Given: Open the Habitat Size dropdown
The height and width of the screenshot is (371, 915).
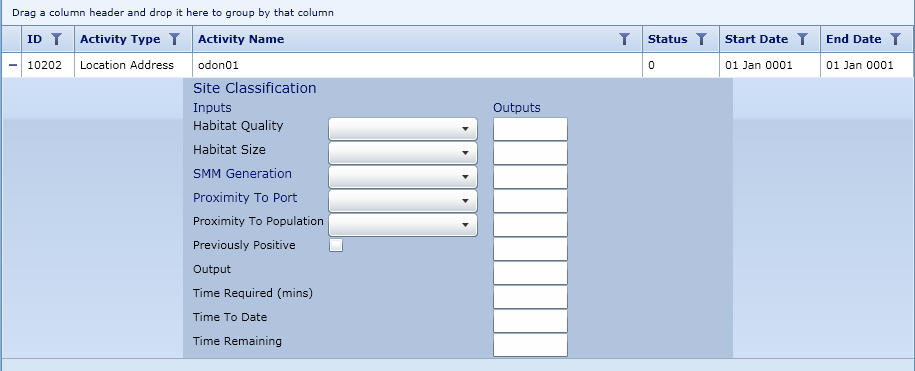Looking at the screenshot, I should [x=403, y=153].
